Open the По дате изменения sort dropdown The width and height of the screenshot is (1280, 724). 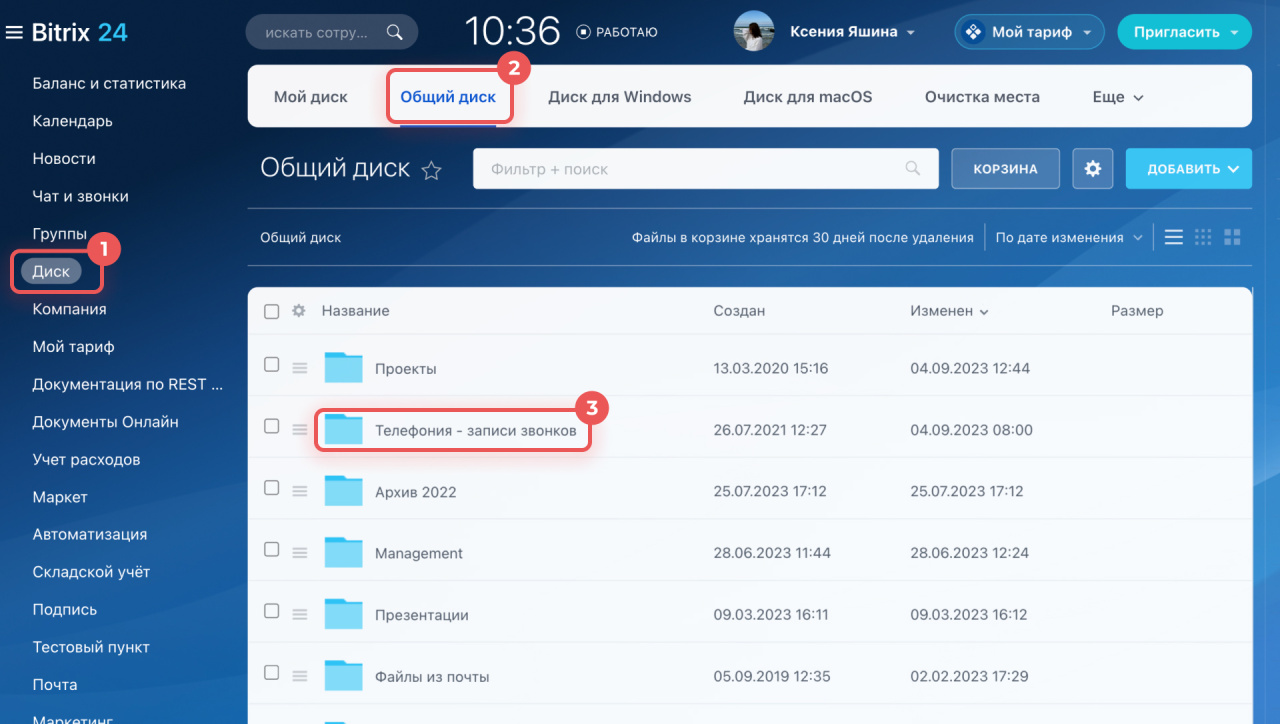pos(1069,238)
